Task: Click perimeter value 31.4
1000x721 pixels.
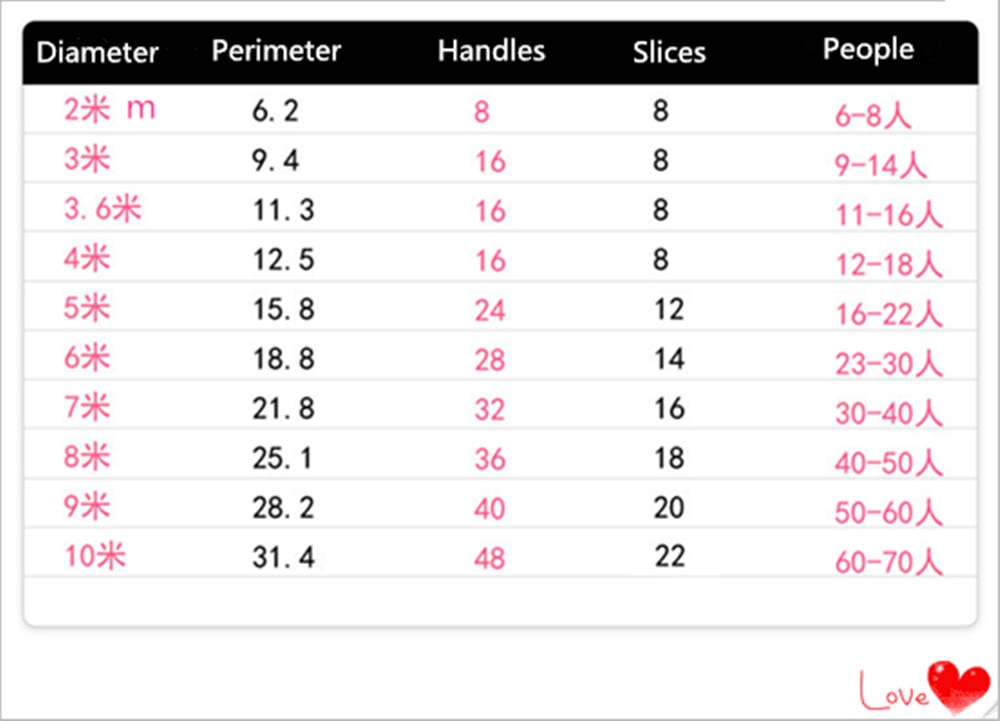Action: click(283, 557)
